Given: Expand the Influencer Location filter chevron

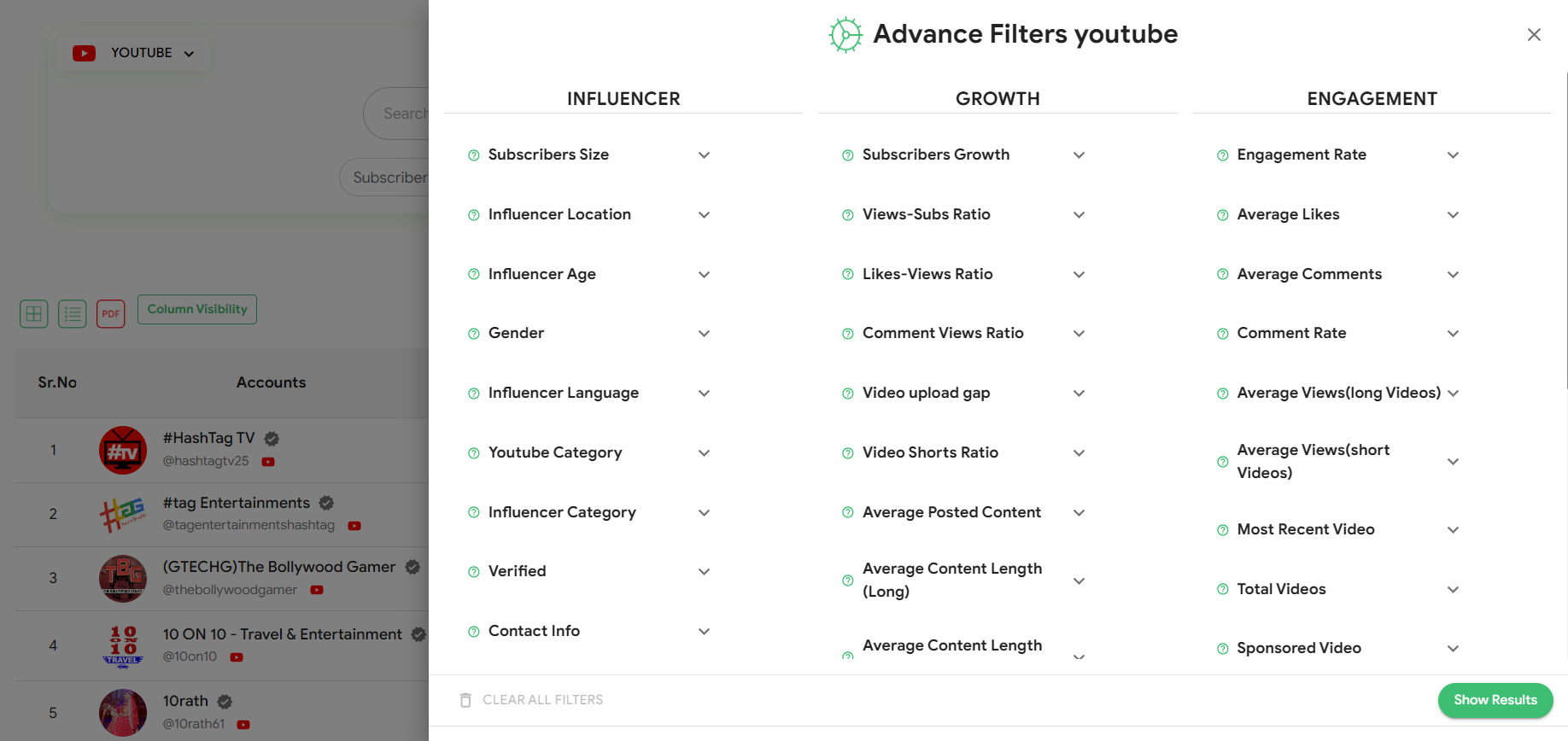Looking at the screenshot, I should [704, 215].
